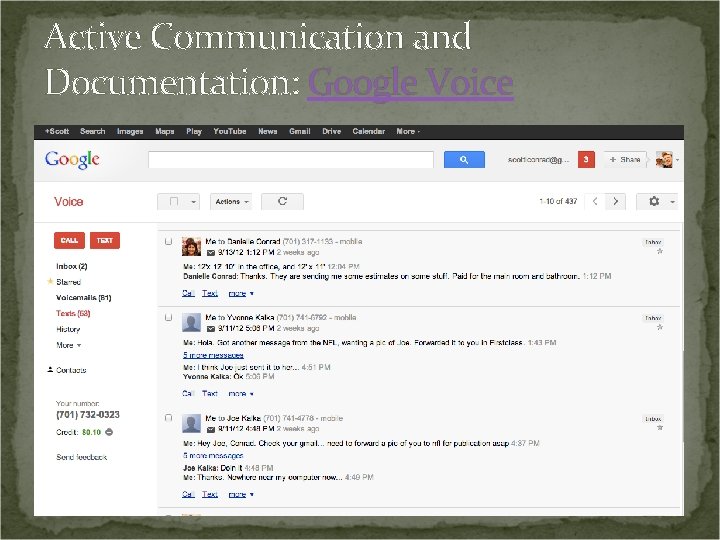Screen dimensions: 720x540
Task: Click the Contacts person icon
Action: [50, 369]
